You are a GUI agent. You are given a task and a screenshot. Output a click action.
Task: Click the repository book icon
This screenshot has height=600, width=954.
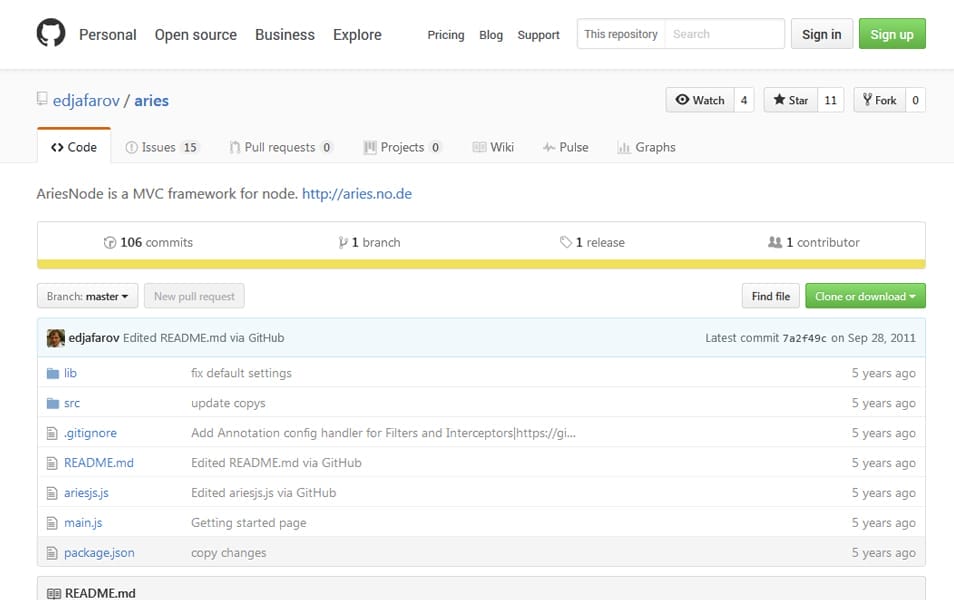tap(42, 99)
